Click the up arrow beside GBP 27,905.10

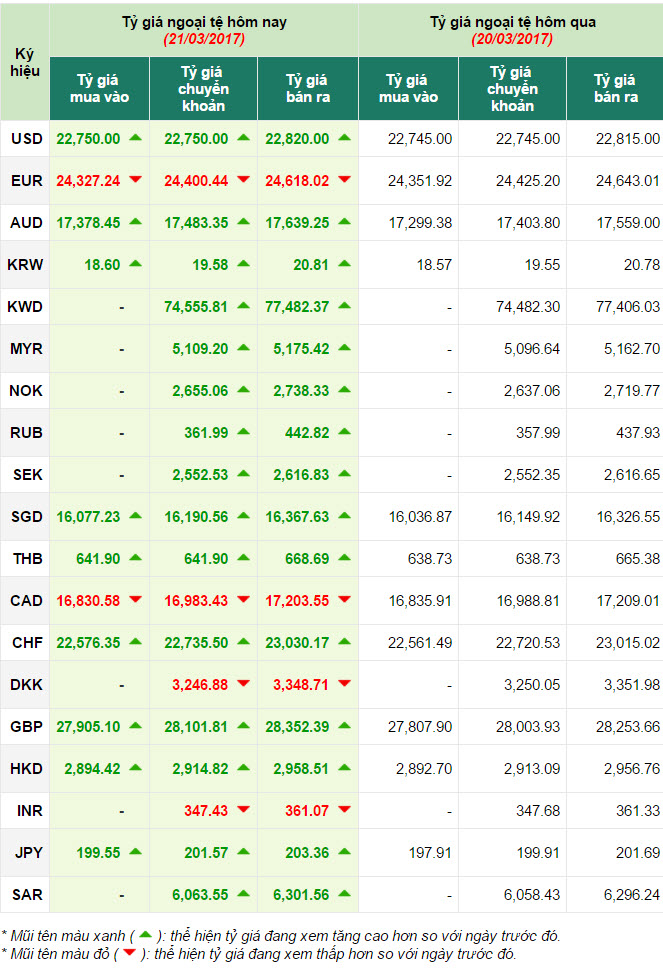[135, 726]
